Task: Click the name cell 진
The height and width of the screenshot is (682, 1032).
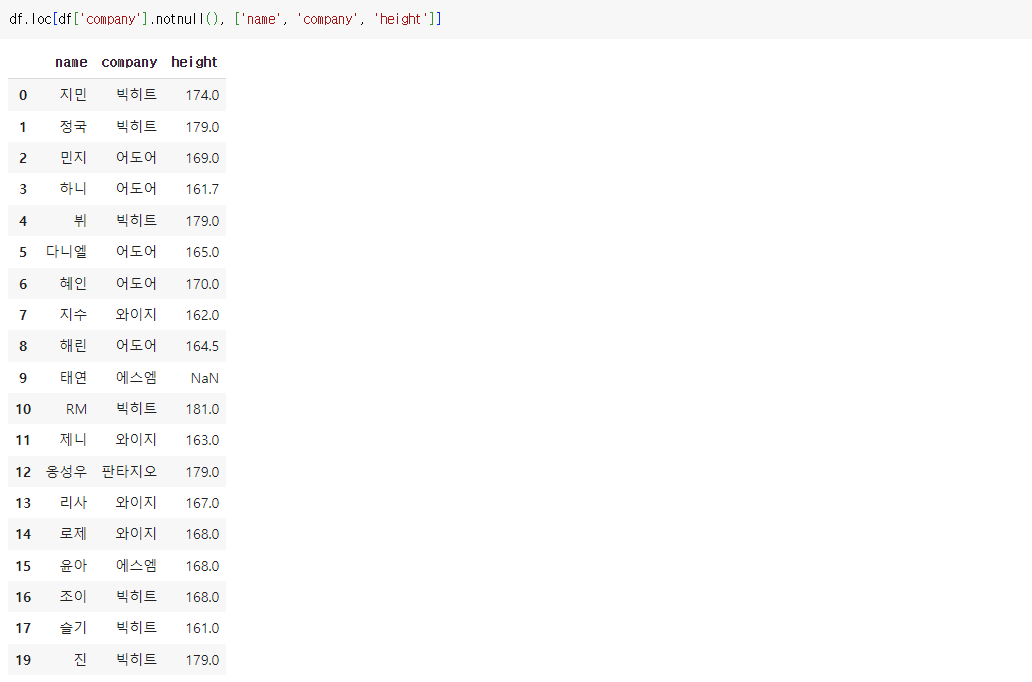Action: coord(80,660)
